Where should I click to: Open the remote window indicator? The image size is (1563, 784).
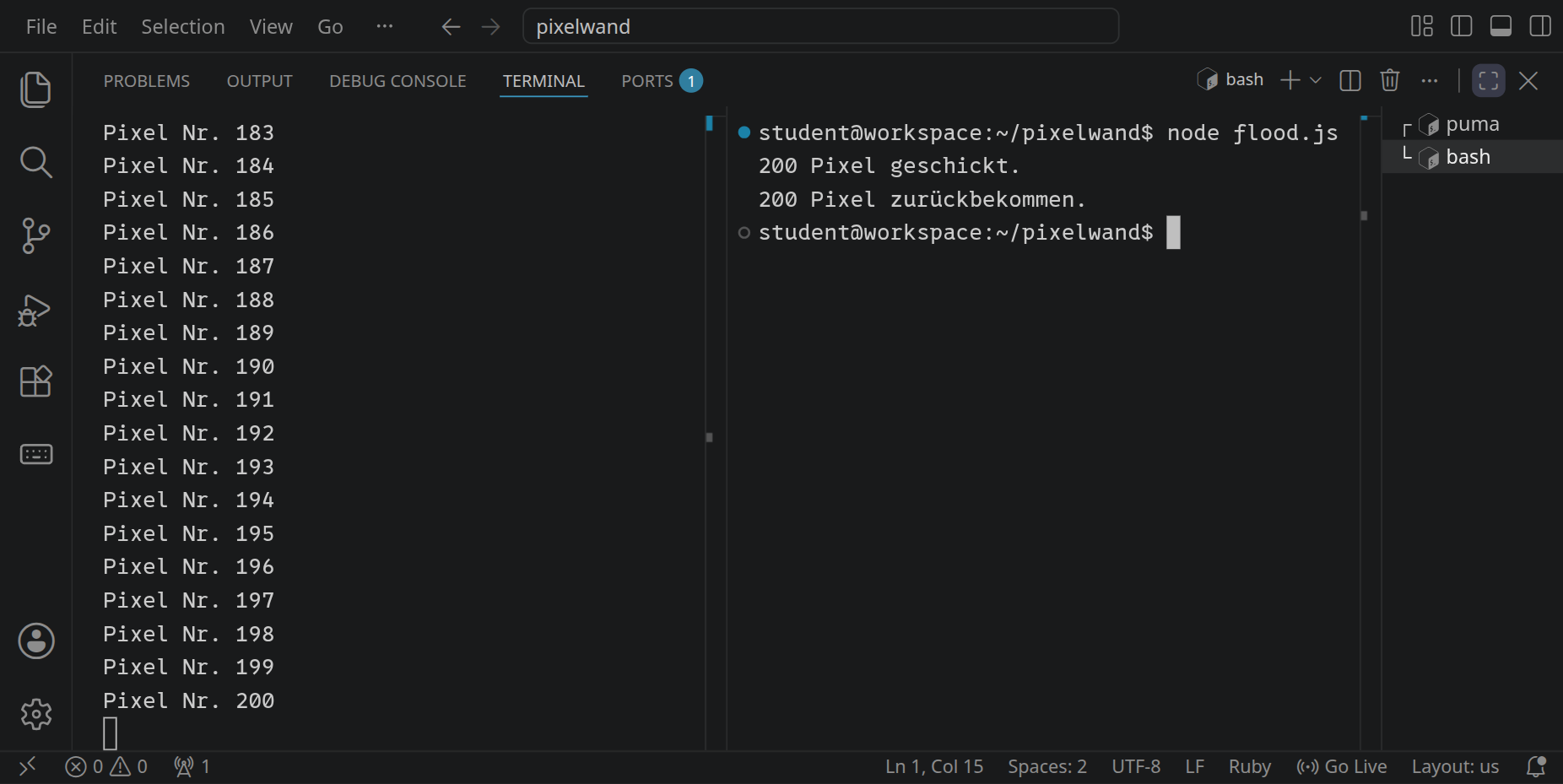click(28, 766)
